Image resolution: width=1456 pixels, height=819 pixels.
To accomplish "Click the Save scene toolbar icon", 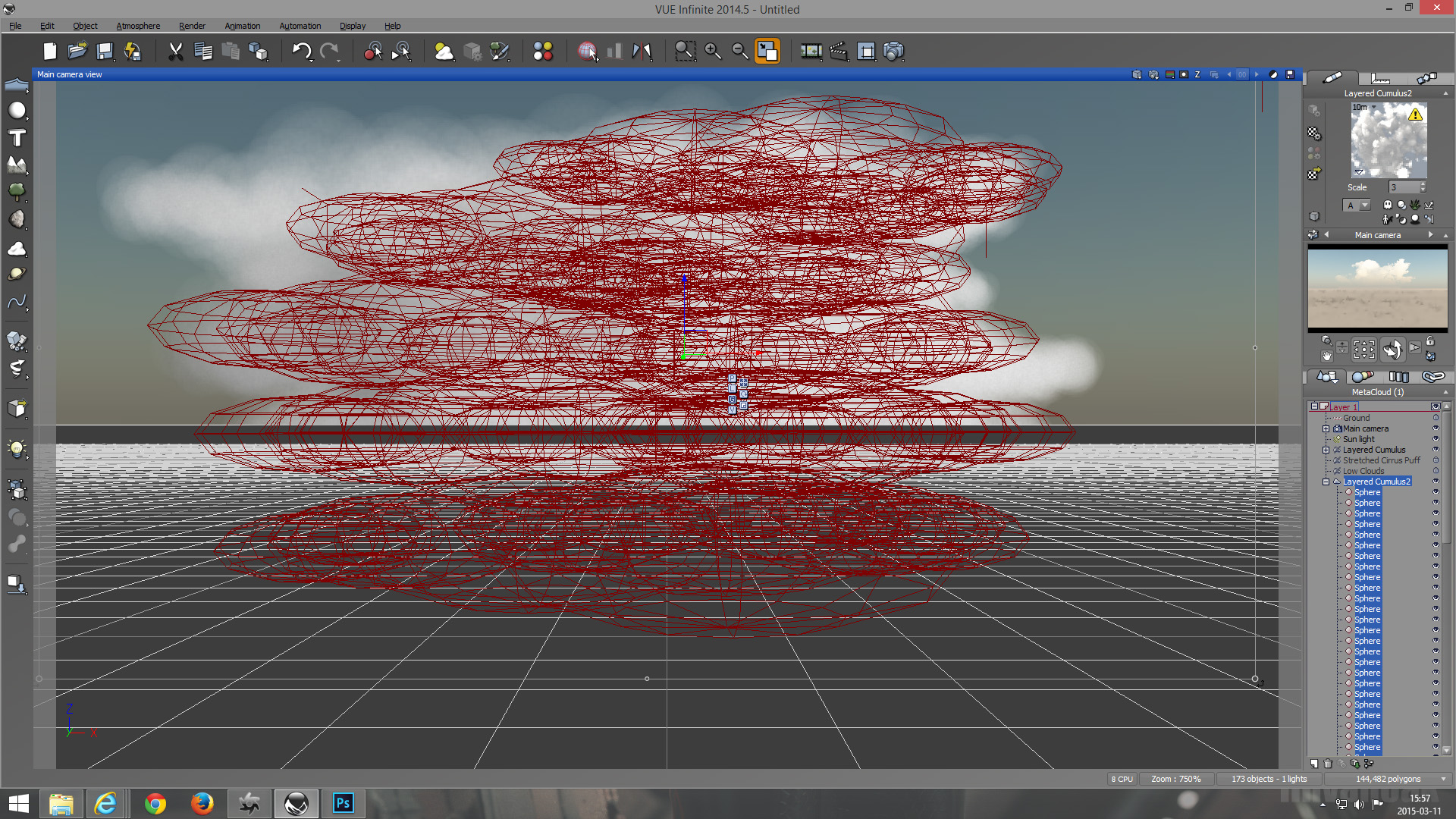I will point(105,51).
